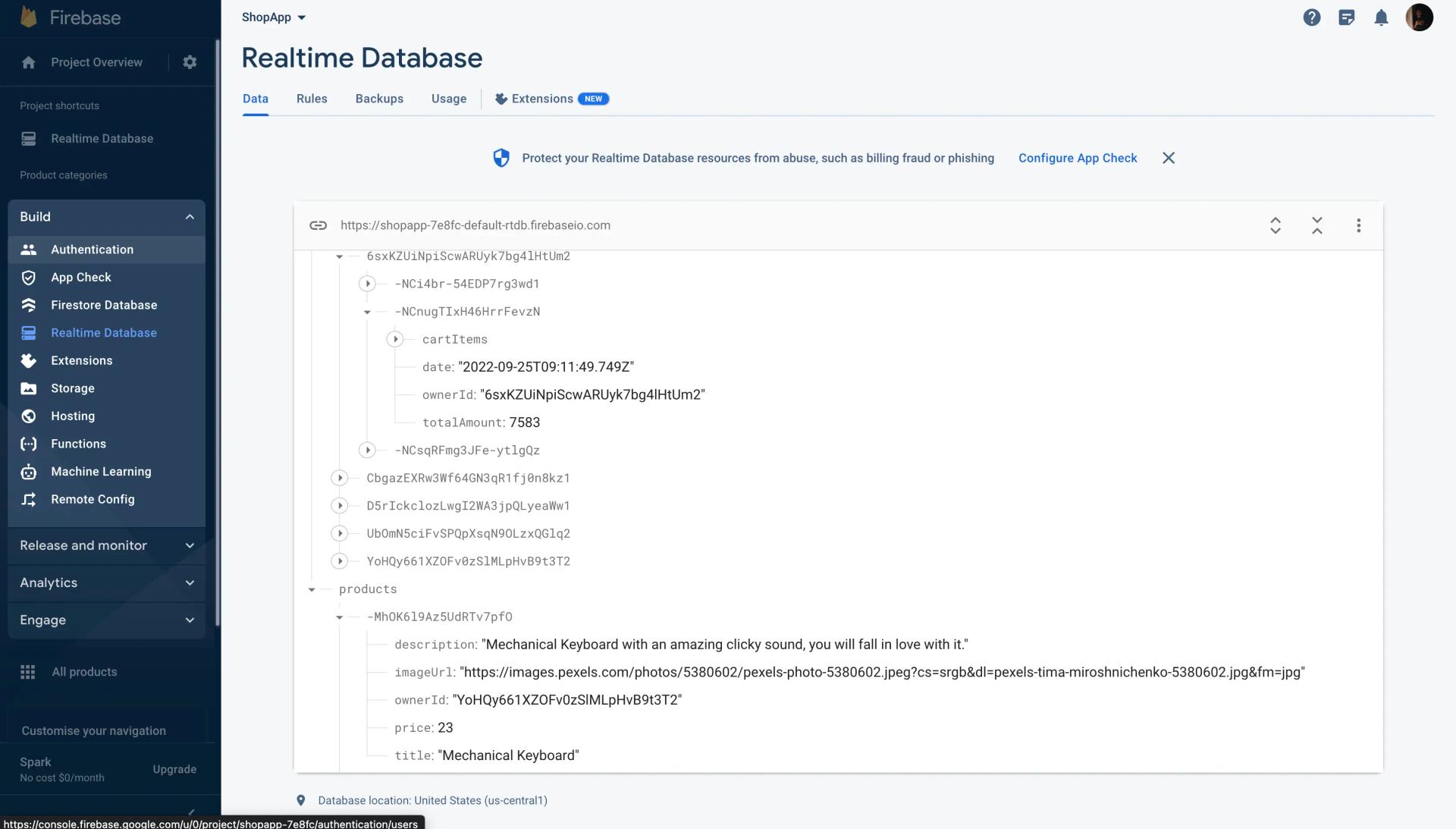Collapse the 6sxKZUiNpiScwARUyk7bg4lHtUm2 node
This screenshot has height=829, width=1456.
click(339, 257)
